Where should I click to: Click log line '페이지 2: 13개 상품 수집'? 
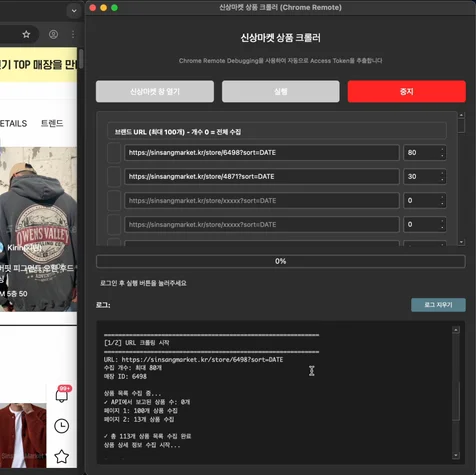tap(139, 419)
